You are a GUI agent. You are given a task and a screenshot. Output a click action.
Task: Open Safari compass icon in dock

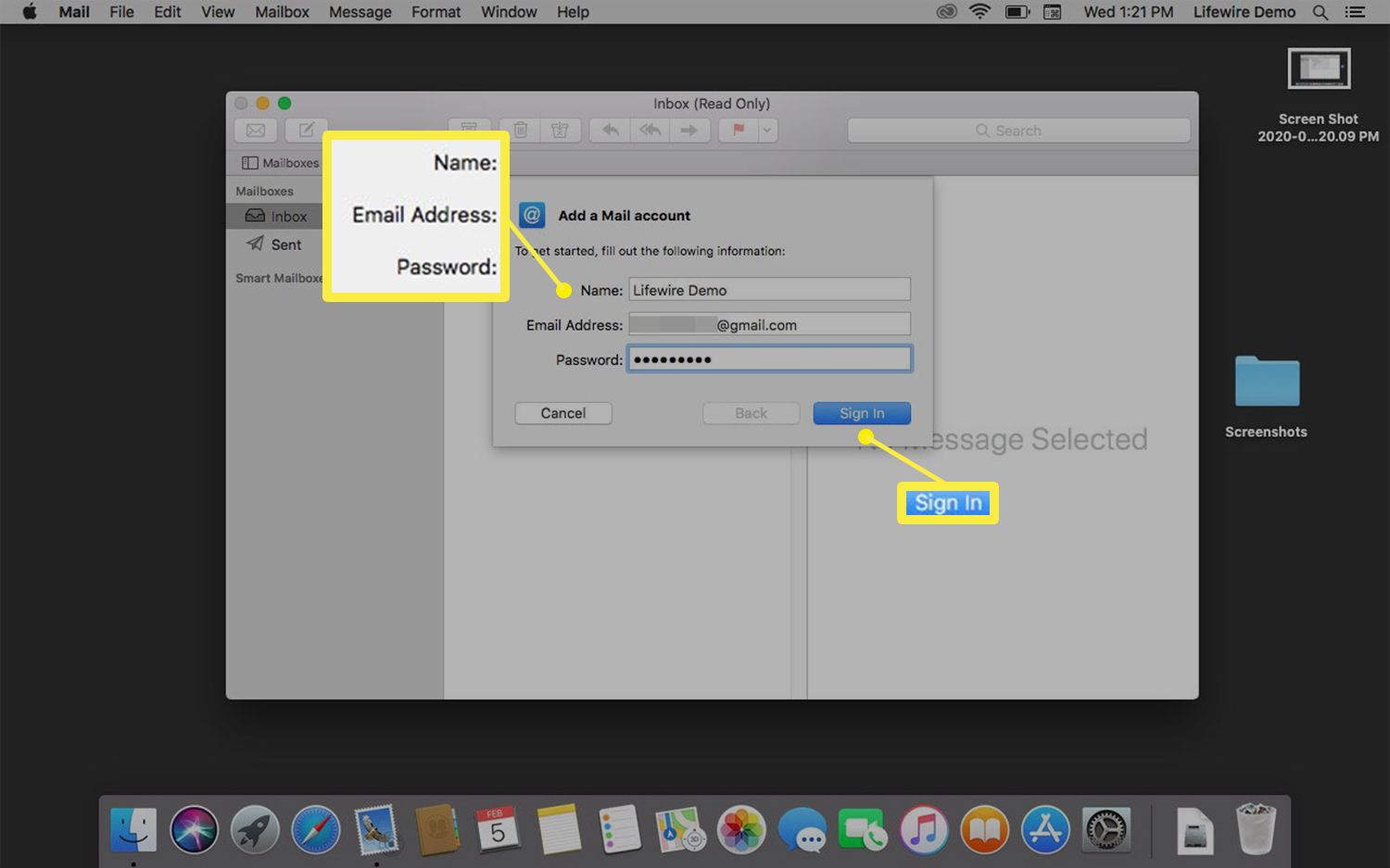coord(316,829)
